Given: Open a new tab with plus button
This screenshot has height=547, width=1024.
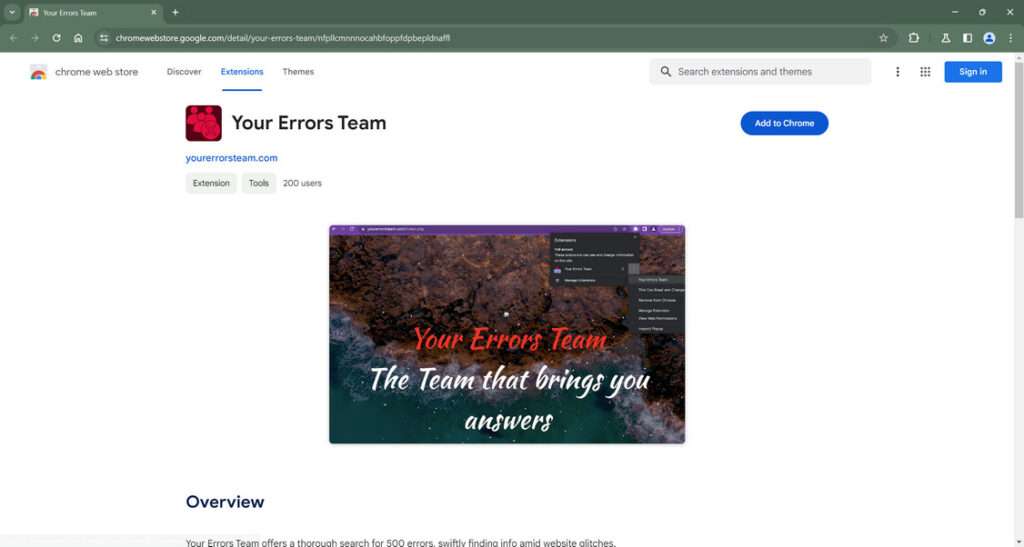Looking at the screenshot, I should click(175, 12).
